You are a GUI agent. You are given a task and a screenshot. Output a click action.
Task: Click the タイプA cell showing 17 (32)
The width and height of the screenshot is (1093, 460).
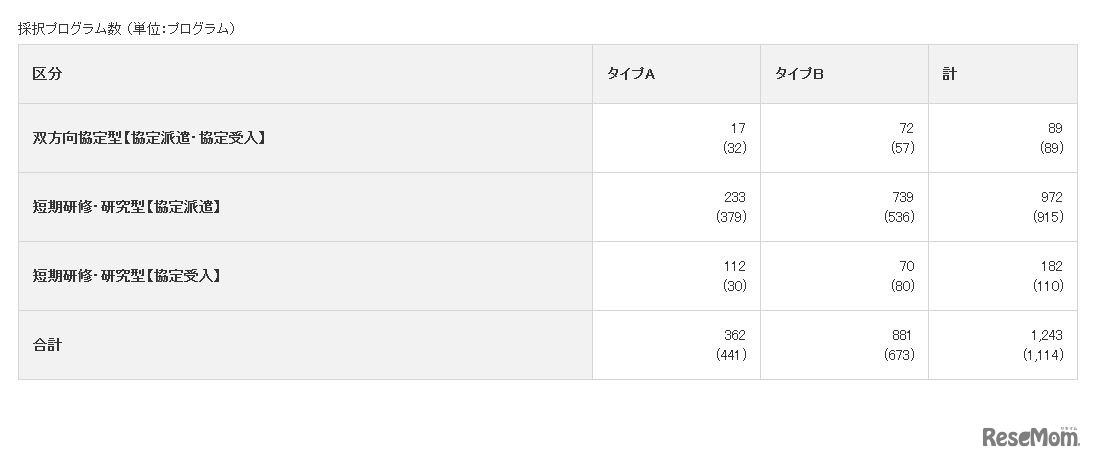[737, 138]
